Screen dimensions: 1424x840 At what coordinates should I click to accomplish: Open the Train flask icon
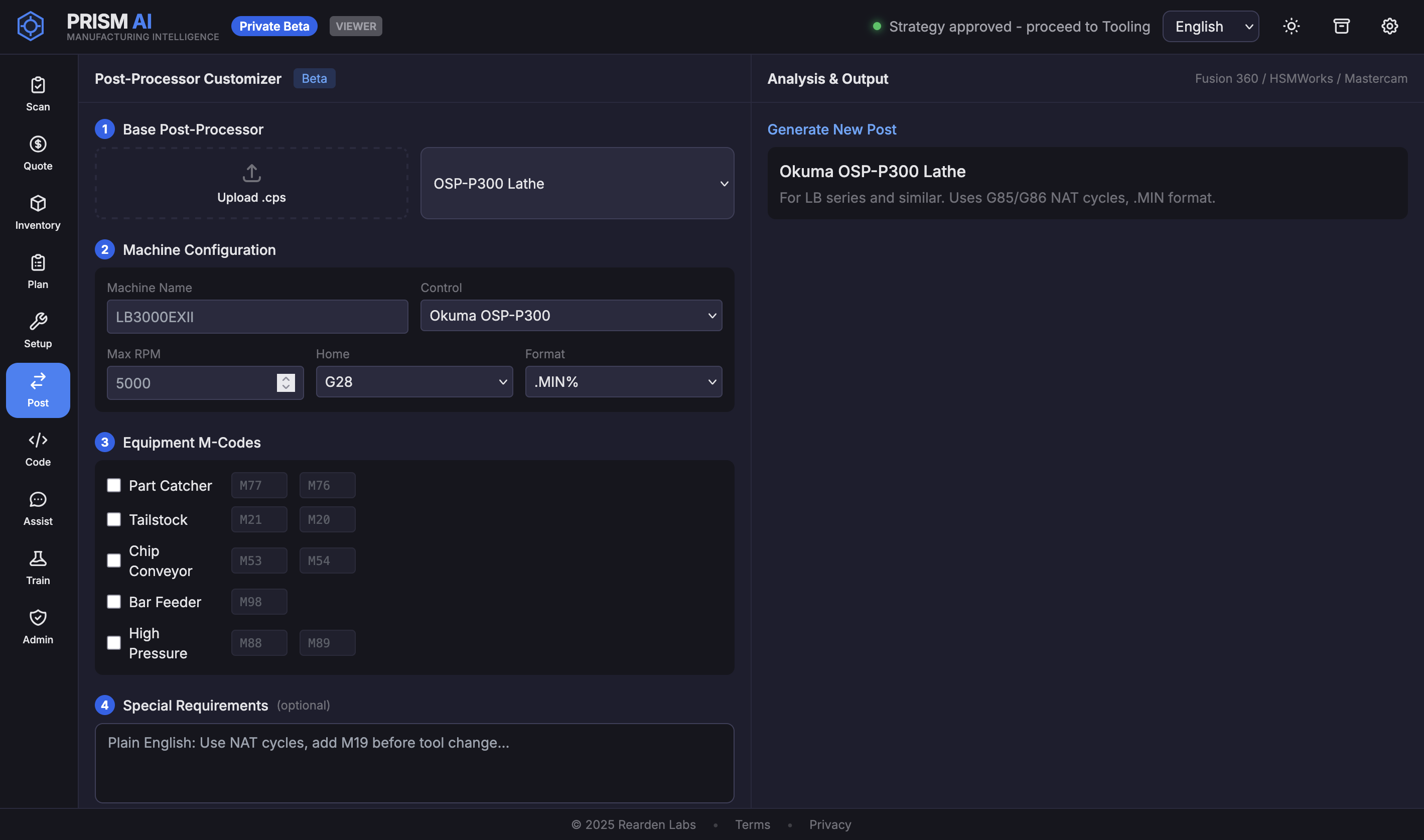(x=38, y=567)
